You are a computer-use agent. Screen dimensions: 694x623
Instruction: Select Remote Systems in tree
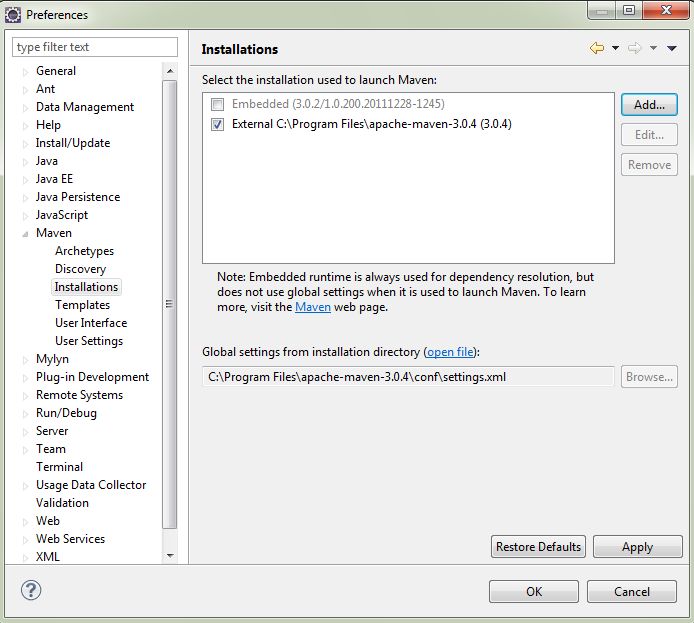click(80, 395)
